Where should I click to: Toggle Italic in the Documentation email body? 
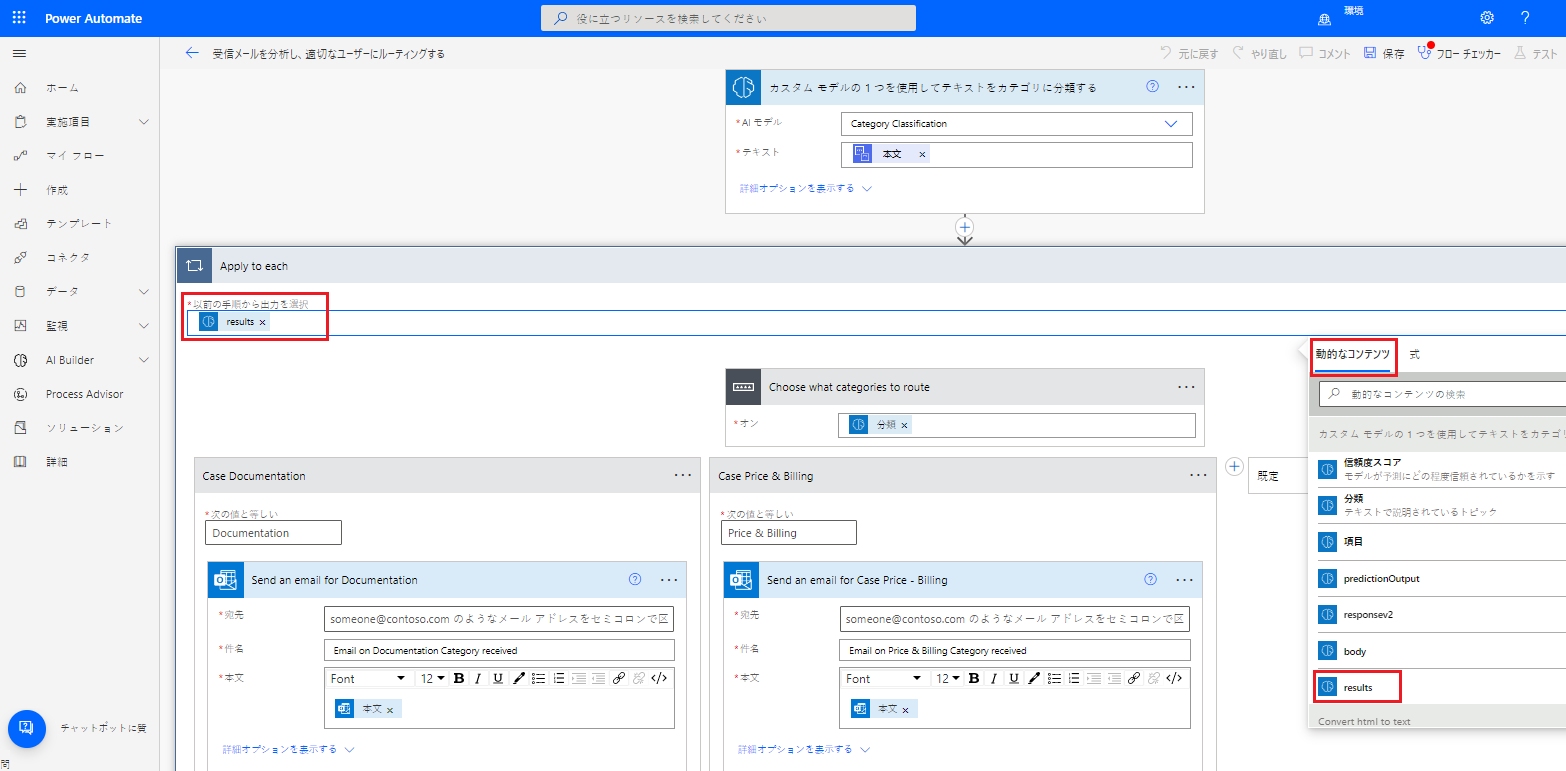tap(478, 679)
